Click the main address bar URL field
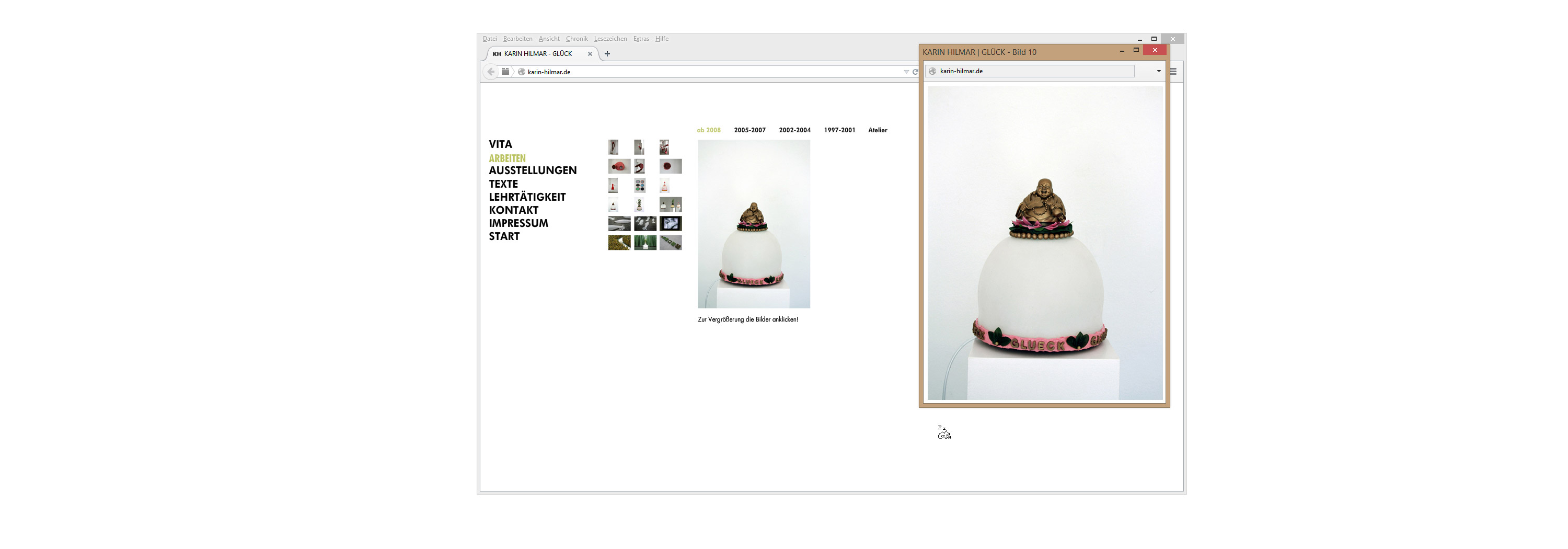The height and width of the screenshot is (549, 1568). click(700, 72)
